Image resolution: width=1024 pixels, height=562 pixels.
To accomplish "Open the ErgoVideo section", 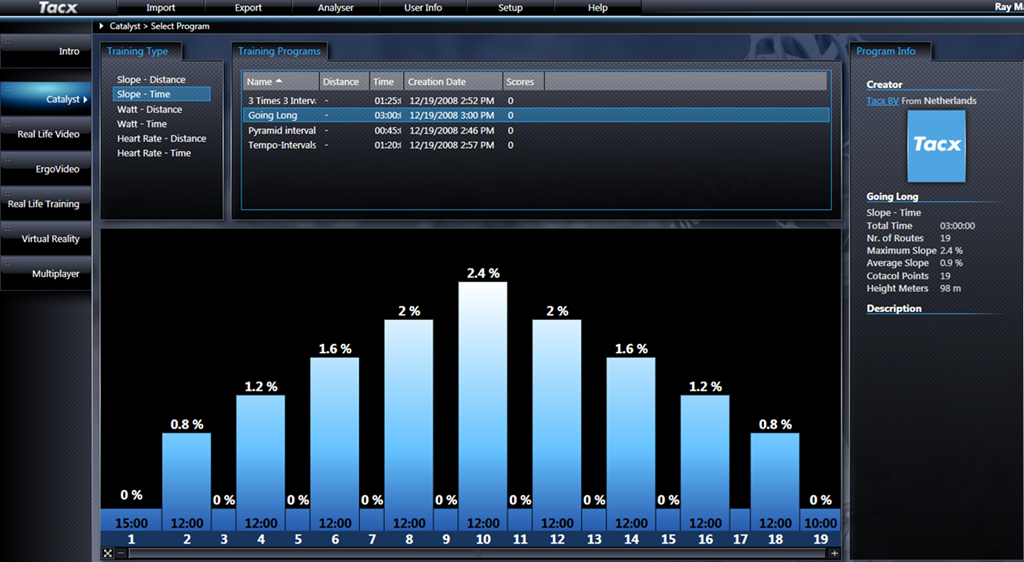I will (x=46, y=169).
